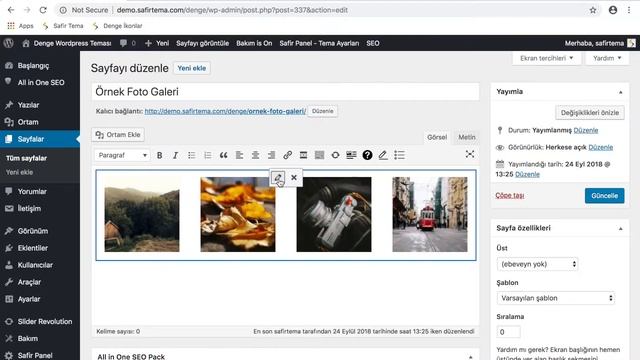640x360 pixels.
Task: Click the page title field Örnek Foto Galeri
Action: tap(285, 92)
